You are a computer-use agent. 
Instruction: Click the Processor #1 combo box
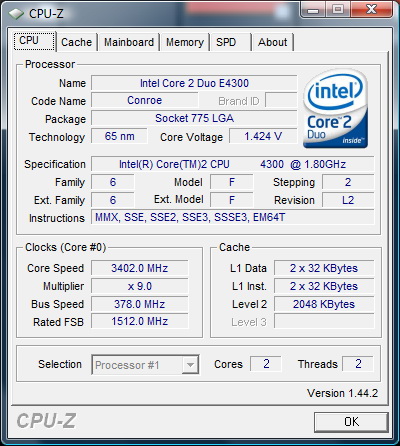(x=145, y=365)
